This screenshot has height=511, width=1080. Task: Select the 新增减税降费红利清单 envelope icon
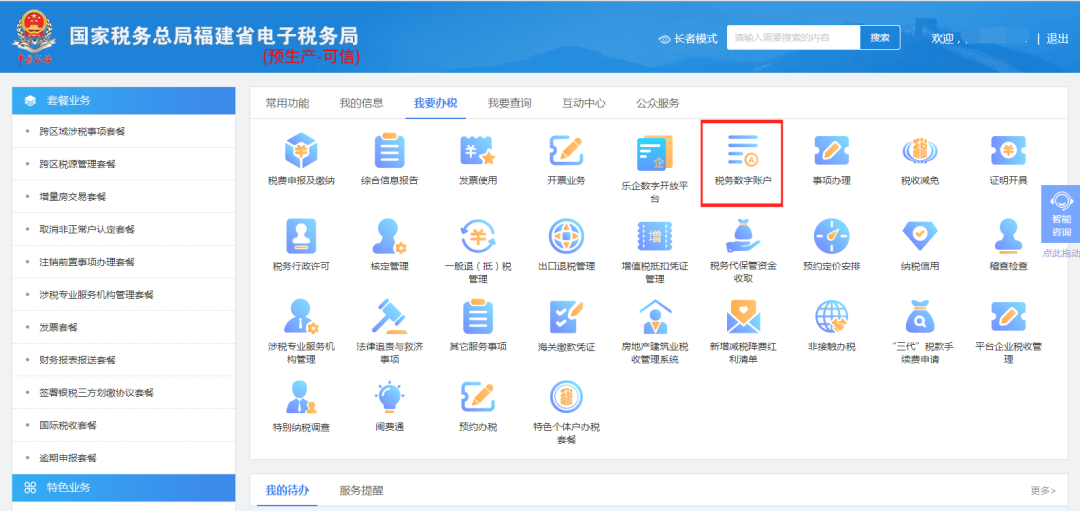[x=742, y=317]
